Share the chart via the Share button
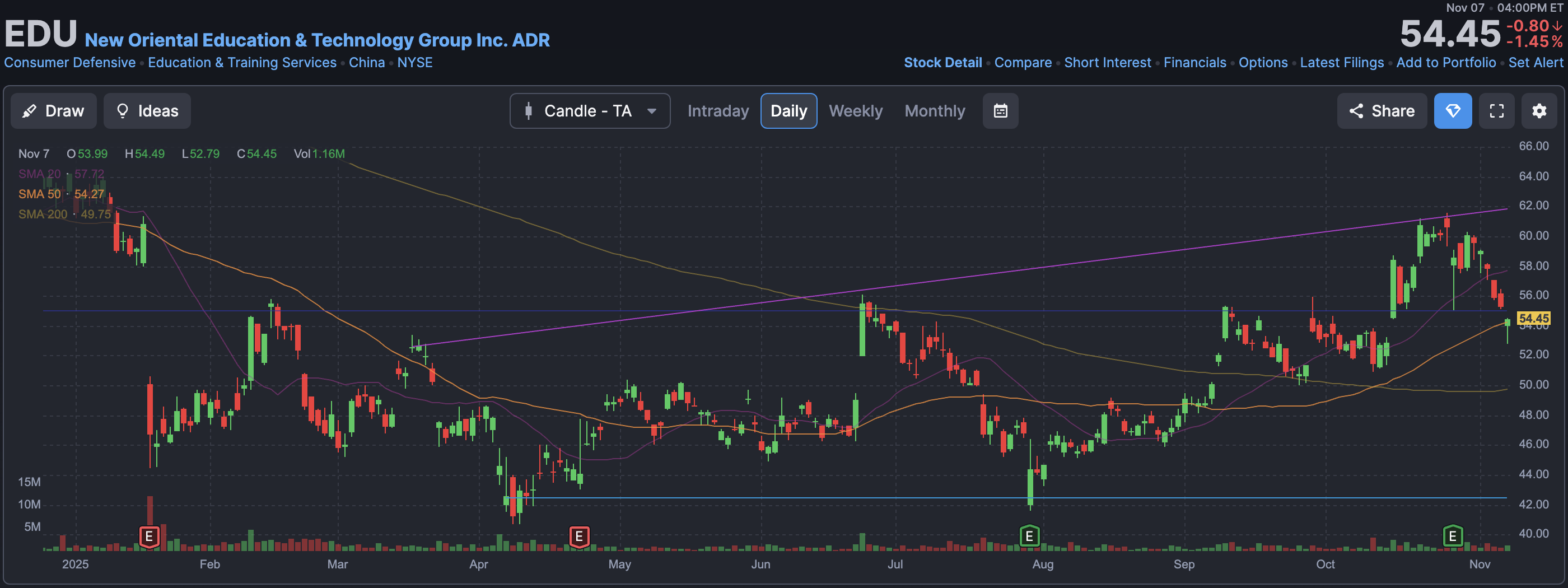1568x588 pixels. click(x=1382, y=111)
